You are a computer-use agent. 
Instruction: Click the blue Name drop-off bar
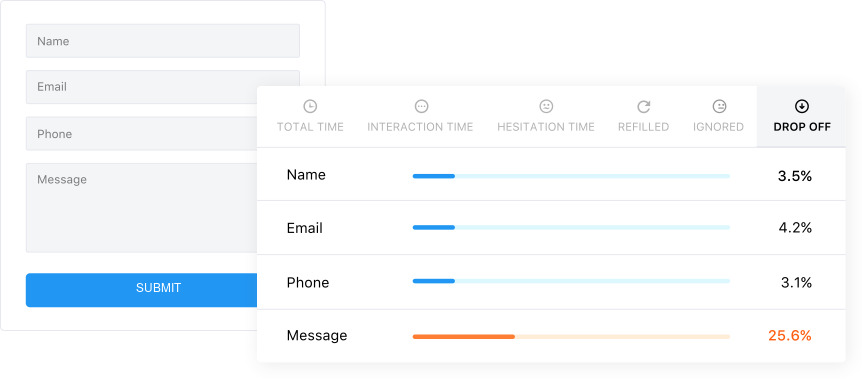click(434, 176)
